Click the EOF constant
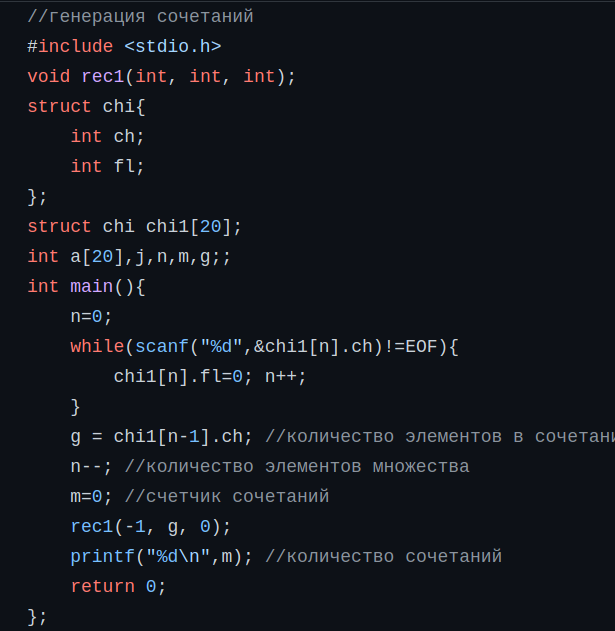615x631 pixels. pos(421,346)
